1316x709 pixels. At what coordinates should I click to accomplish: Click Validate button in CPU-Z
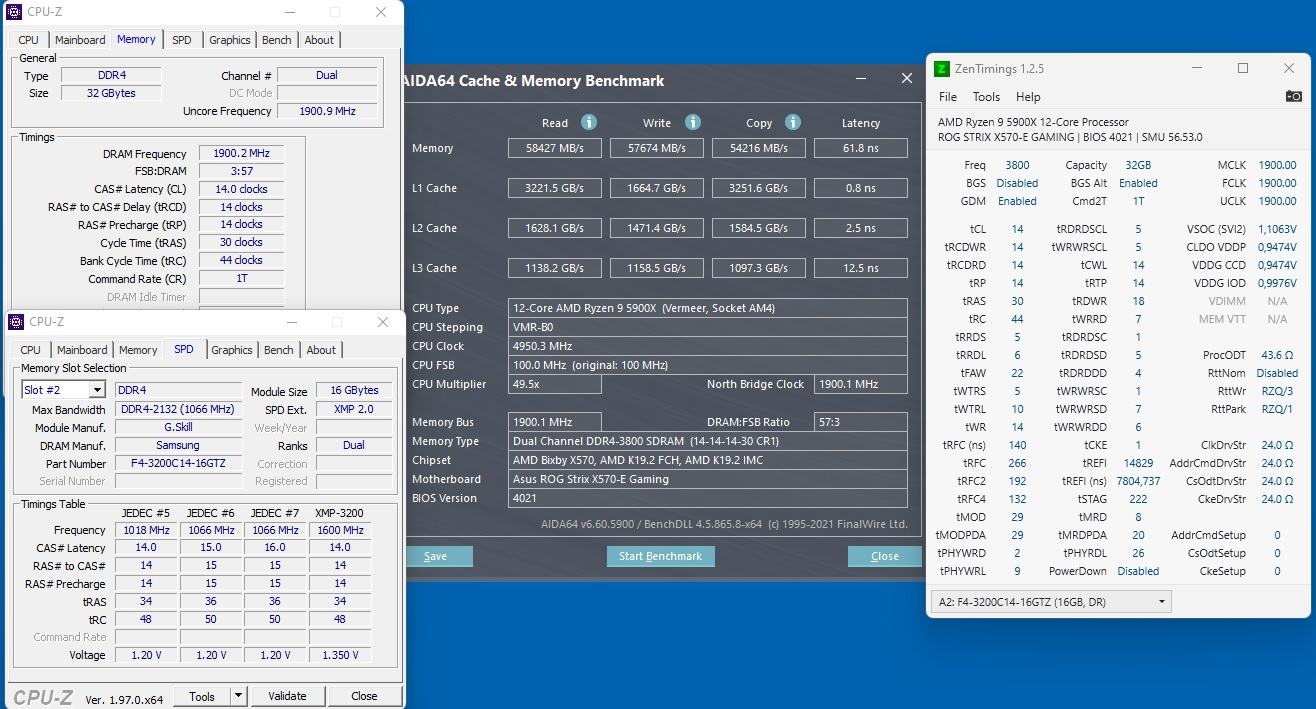coord(287,696)
